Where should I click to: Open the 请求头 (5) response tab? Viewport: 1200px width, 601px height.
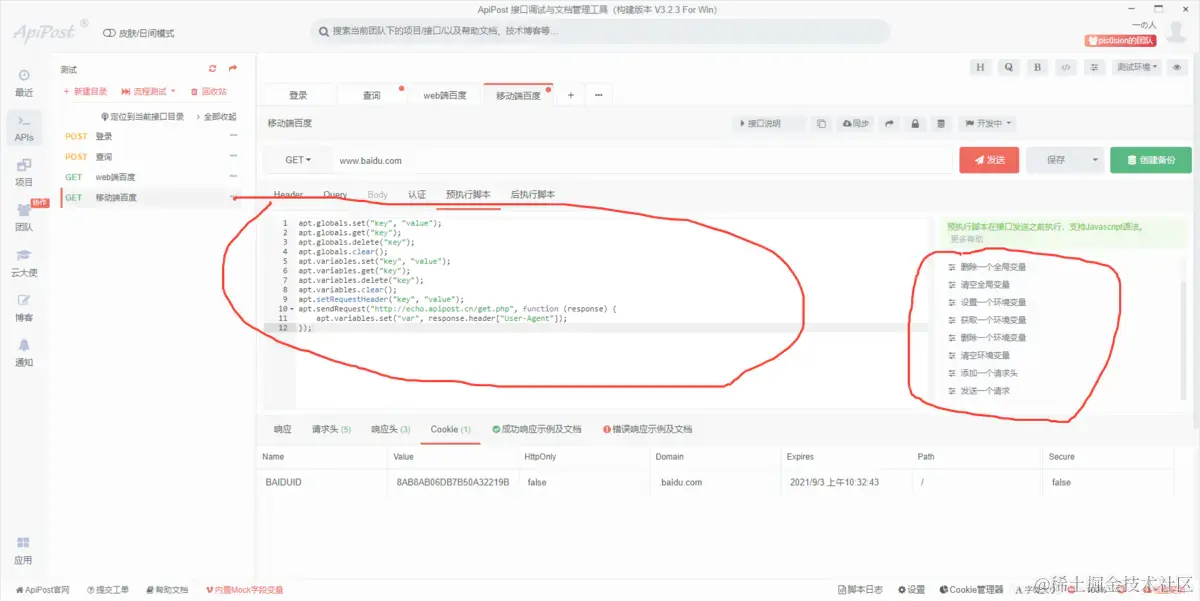click(x=331, y=429)
